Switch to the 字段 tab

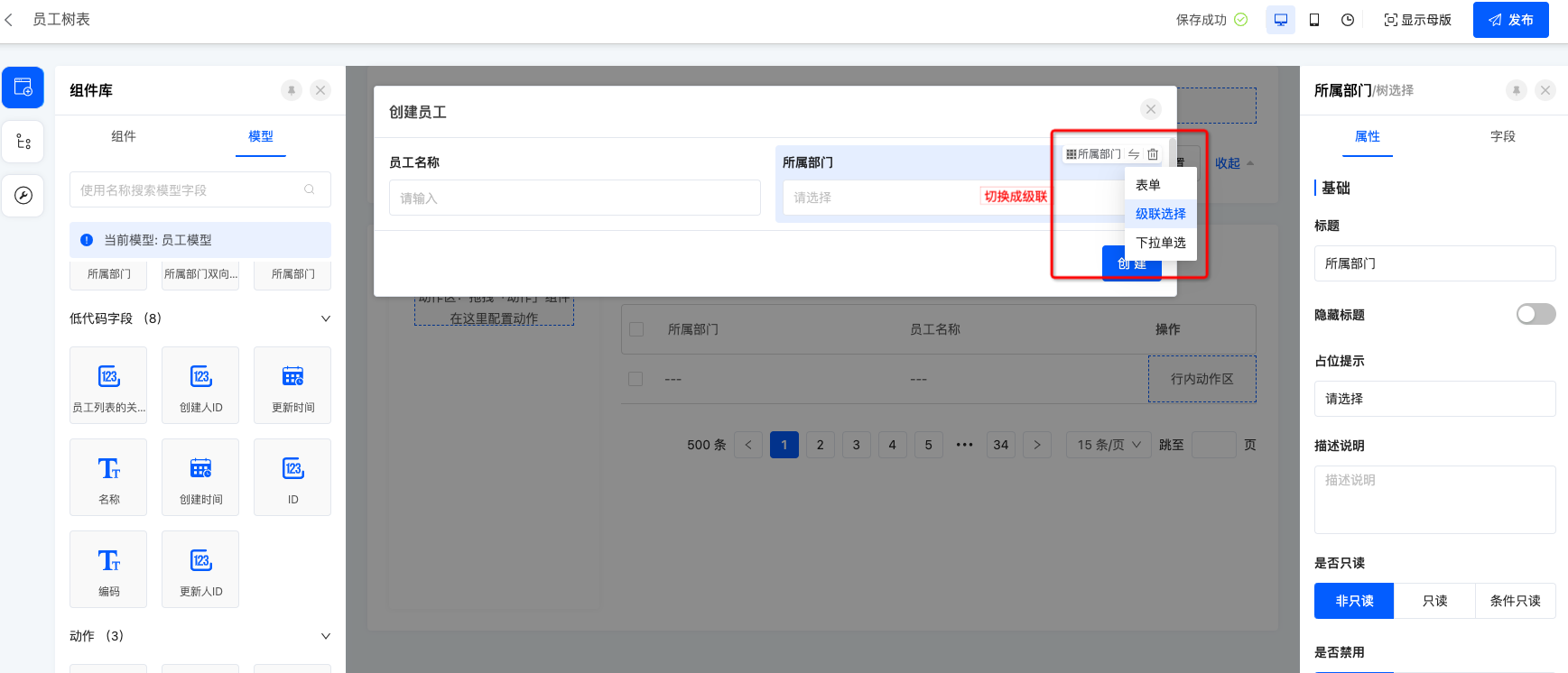(1503, 136)
